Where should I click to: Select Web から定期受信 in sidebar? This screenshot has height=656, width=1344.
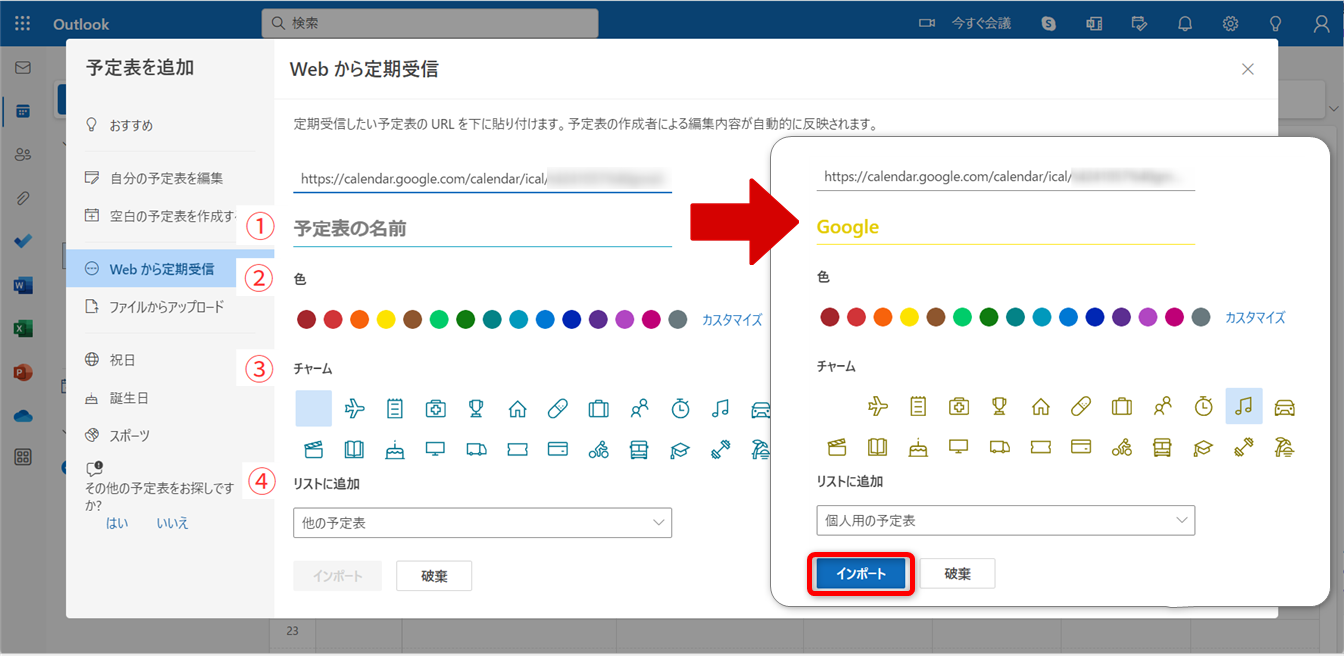point(161,269)
